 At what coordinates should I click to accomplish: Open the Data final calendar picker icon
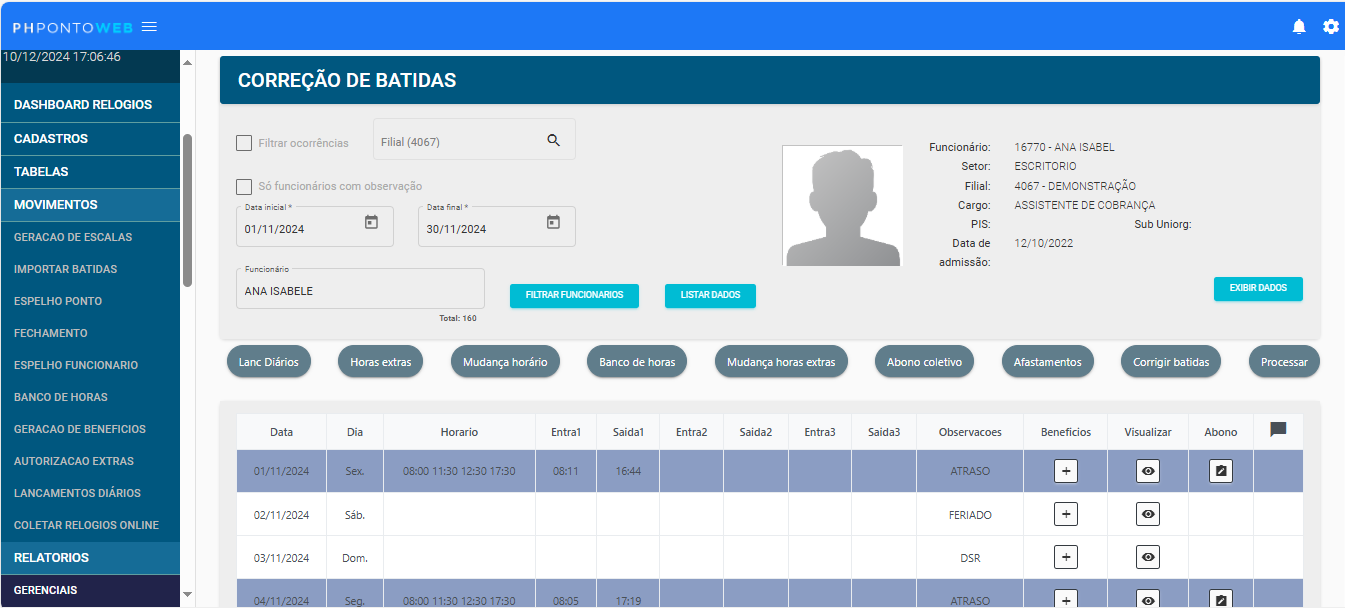point(553,223)
